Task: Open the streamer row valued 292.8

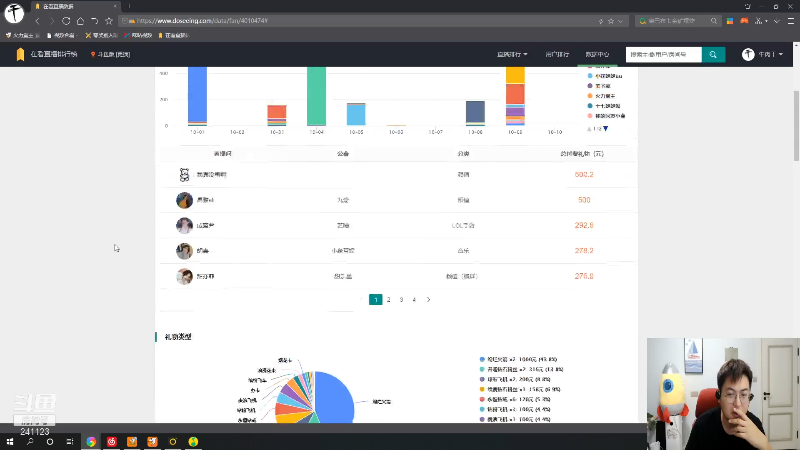Action: coord(398,225)
